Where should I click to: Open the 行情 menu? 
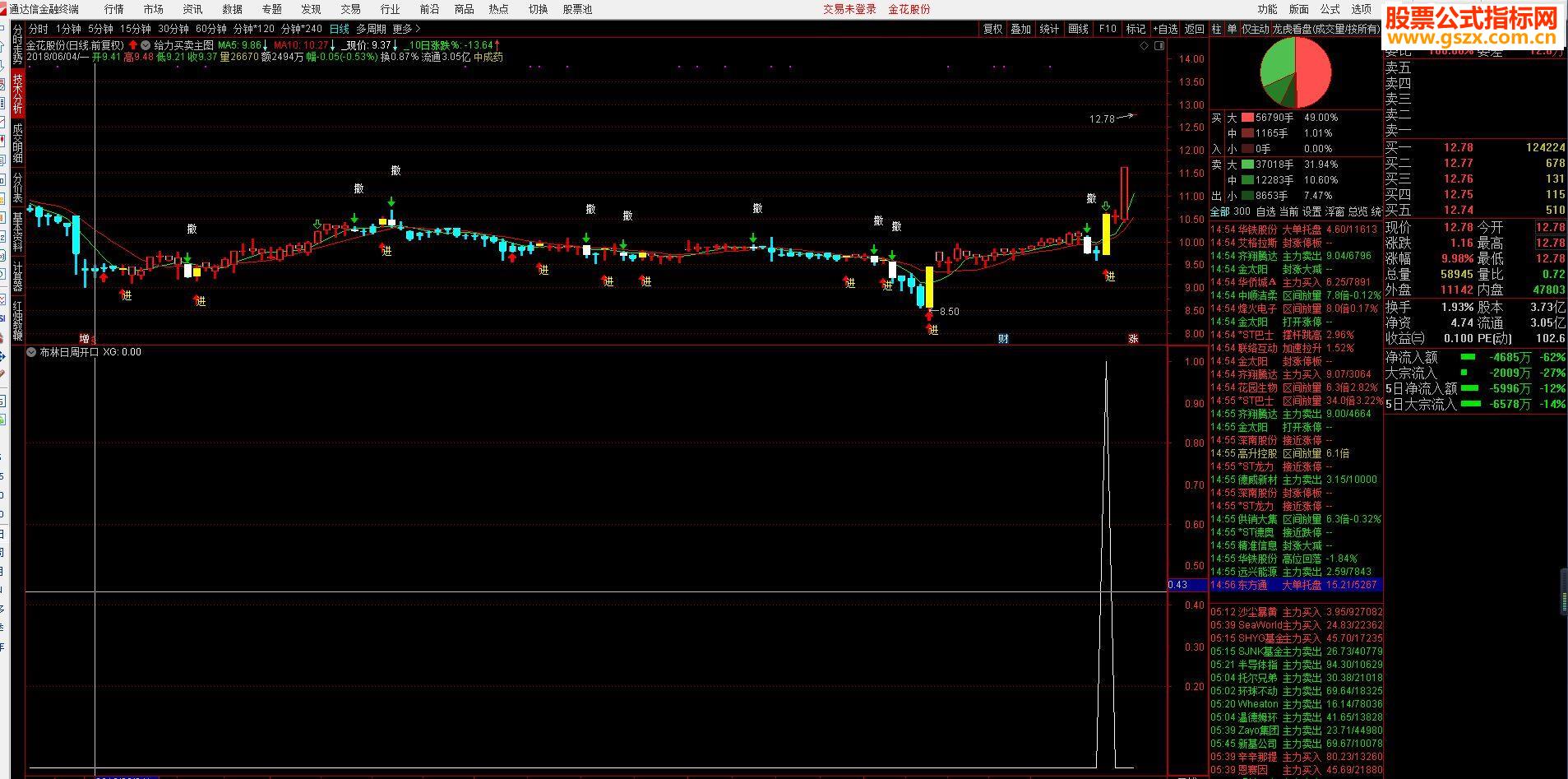(114, 9)
